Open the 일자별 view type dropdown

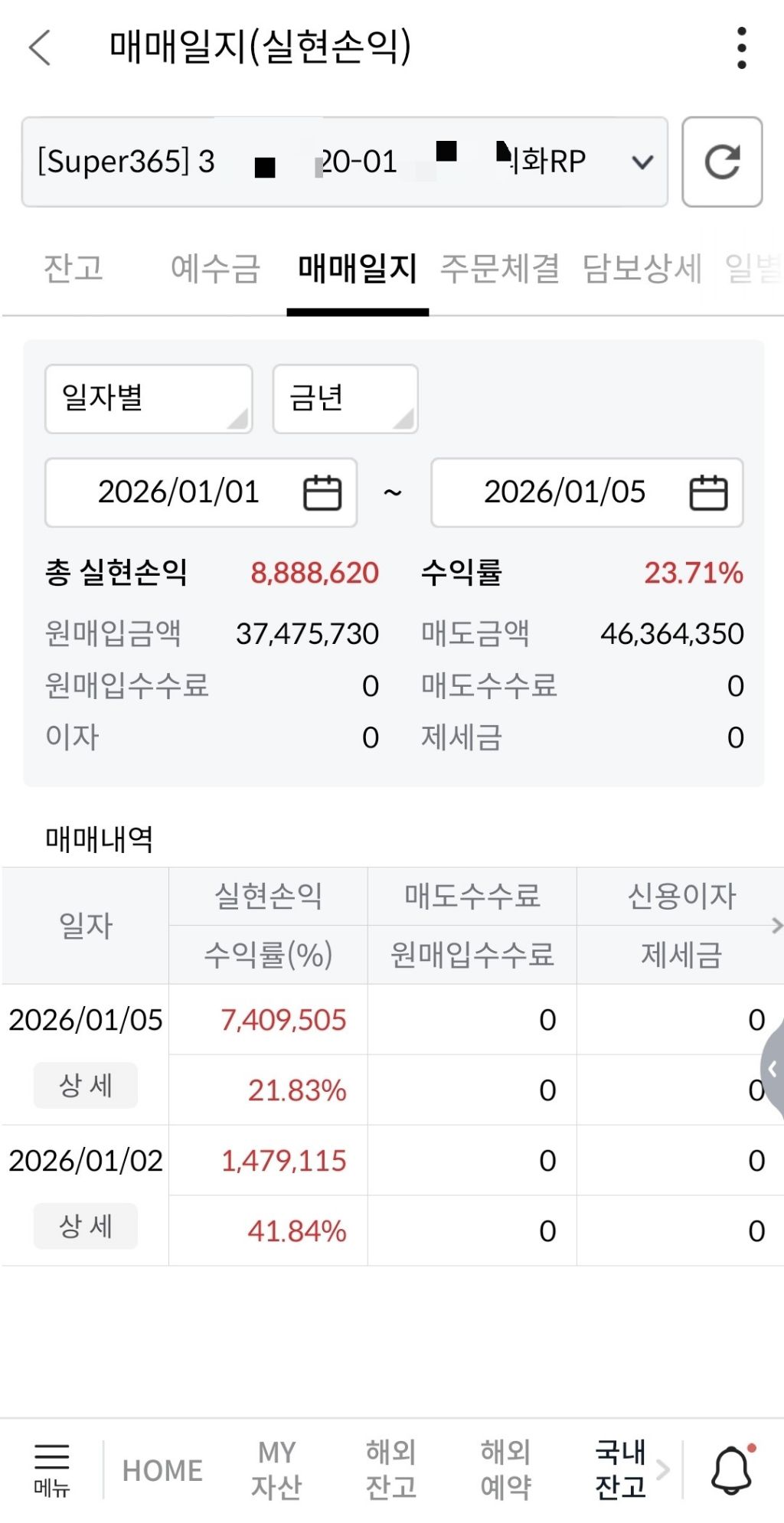[x=149, y=398]
